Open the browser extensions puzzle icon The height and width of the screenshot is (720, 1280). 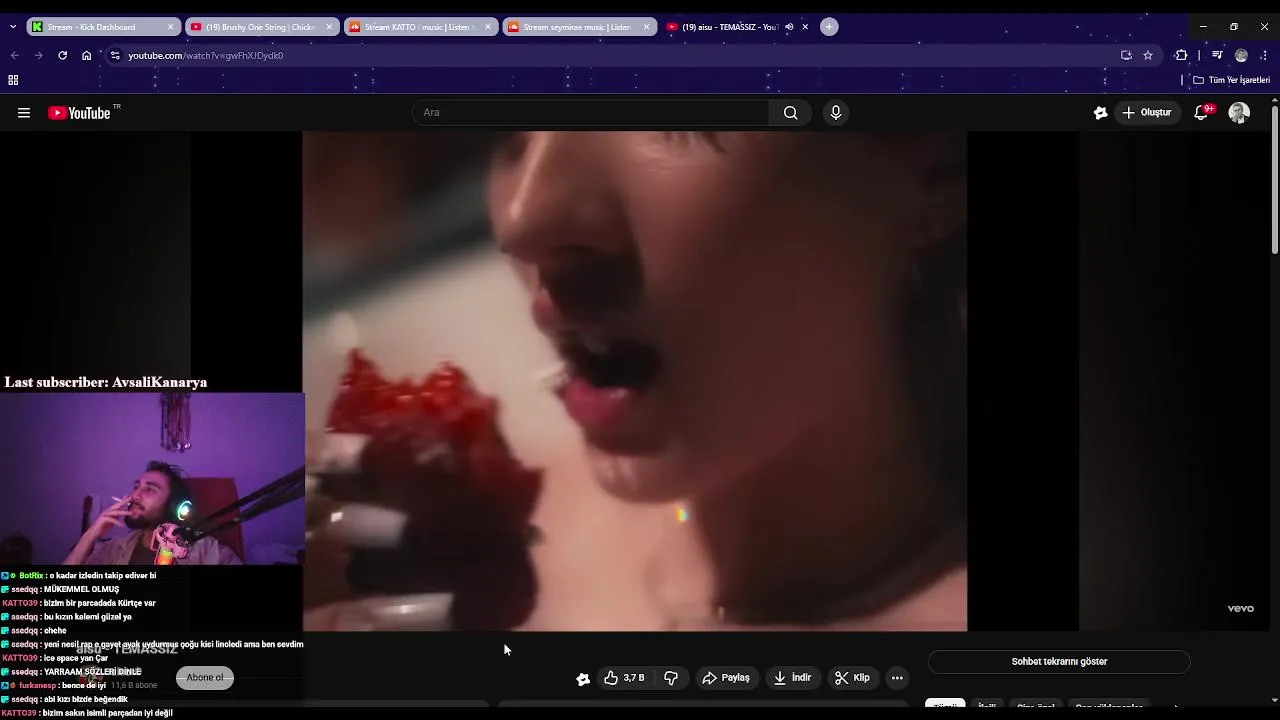click(1181, 55)
